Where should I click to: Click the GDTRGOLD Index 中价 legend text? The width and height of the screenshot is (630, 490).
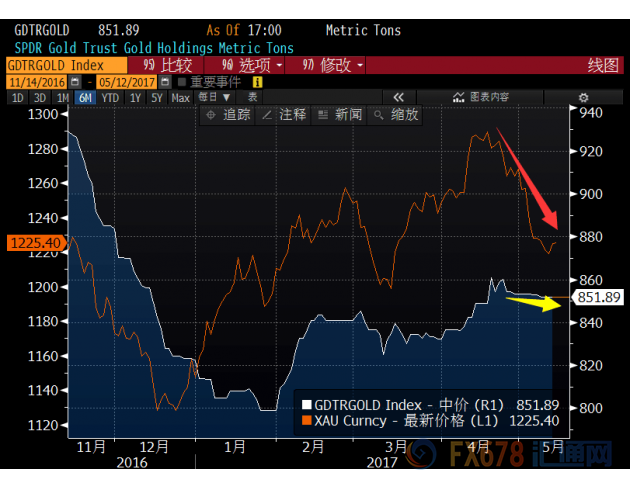(409, 404)
